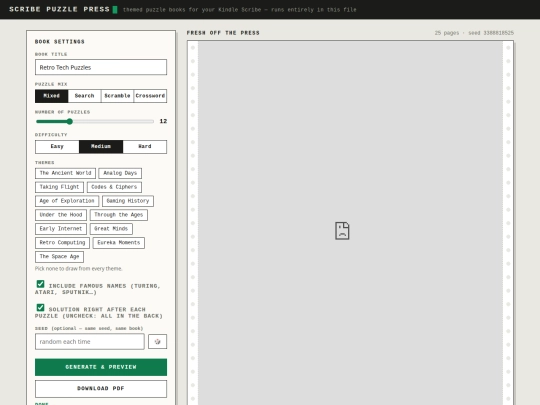Toggle The Ancient World theme
Image resolution: width=540 pixels, height=405 pixels.
[65, 173]
